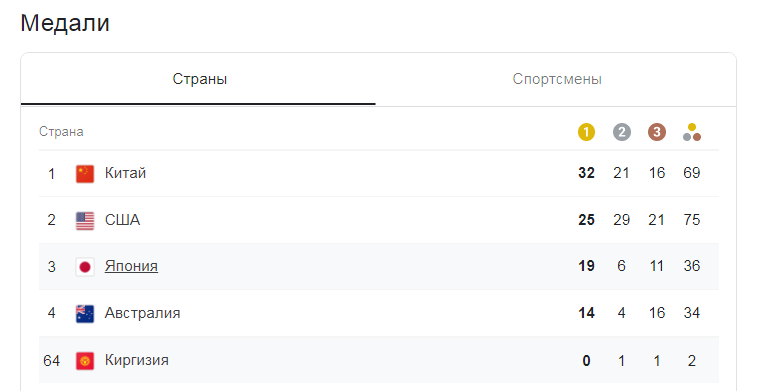Switch to the Спортсмены tab

coord(557,79)
